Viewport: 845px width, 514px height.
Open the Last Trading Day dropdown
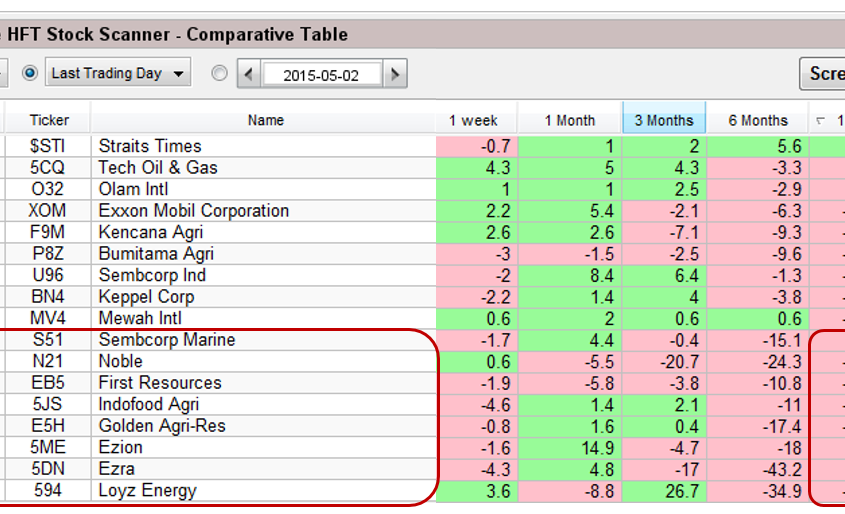(180, 73)
